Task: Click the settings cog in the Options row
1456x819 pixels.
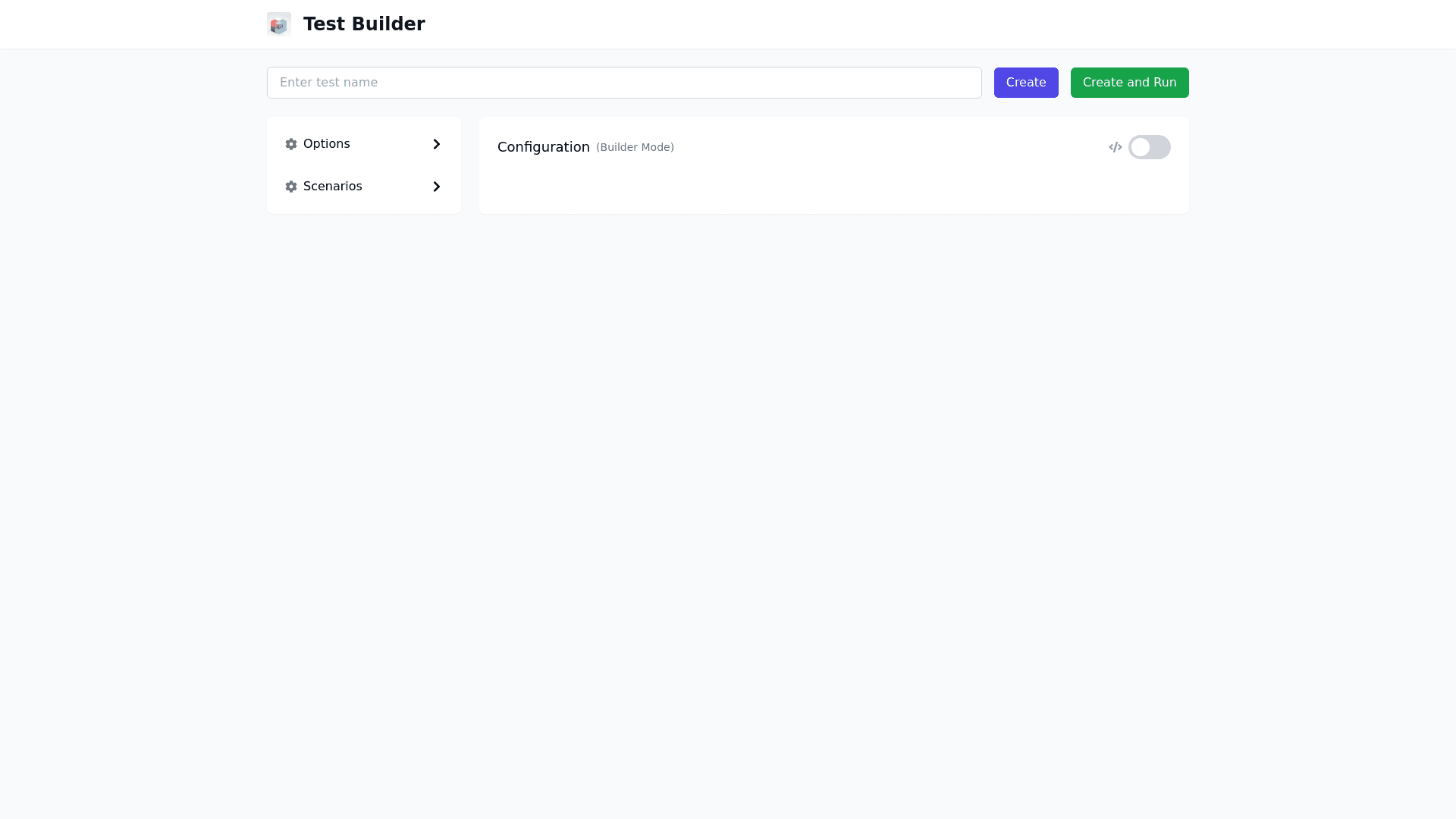Action: [291, 144]
